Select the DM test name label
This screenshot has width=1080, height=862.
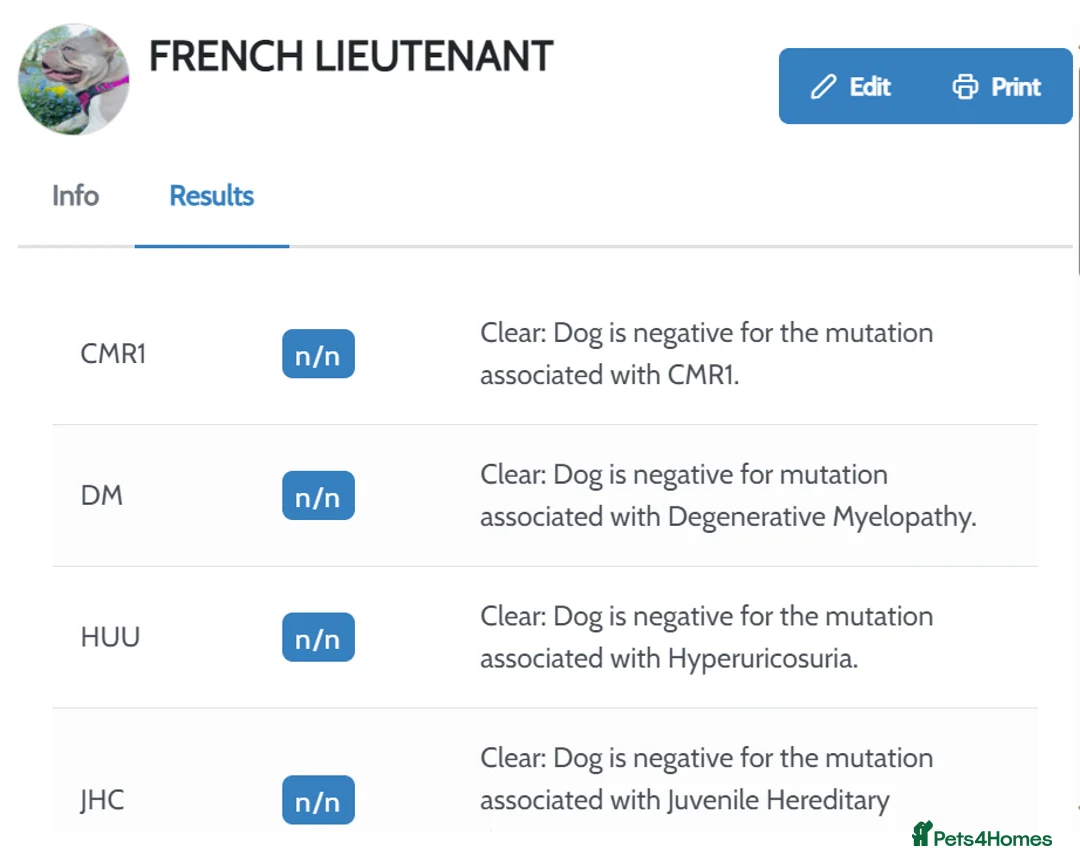coord(102,496)
